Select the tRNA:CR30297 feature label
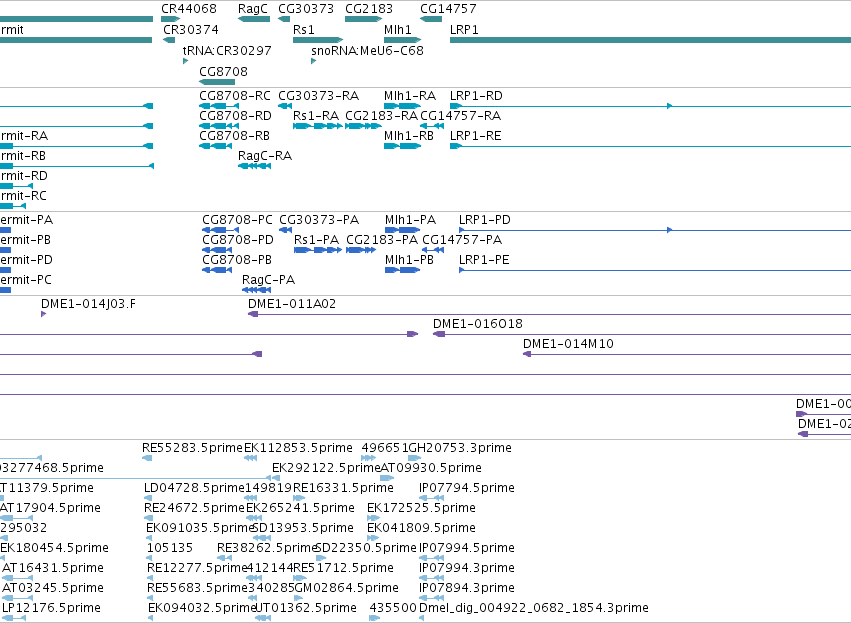Viewport: 851px width, 623px height. [227, 50]
